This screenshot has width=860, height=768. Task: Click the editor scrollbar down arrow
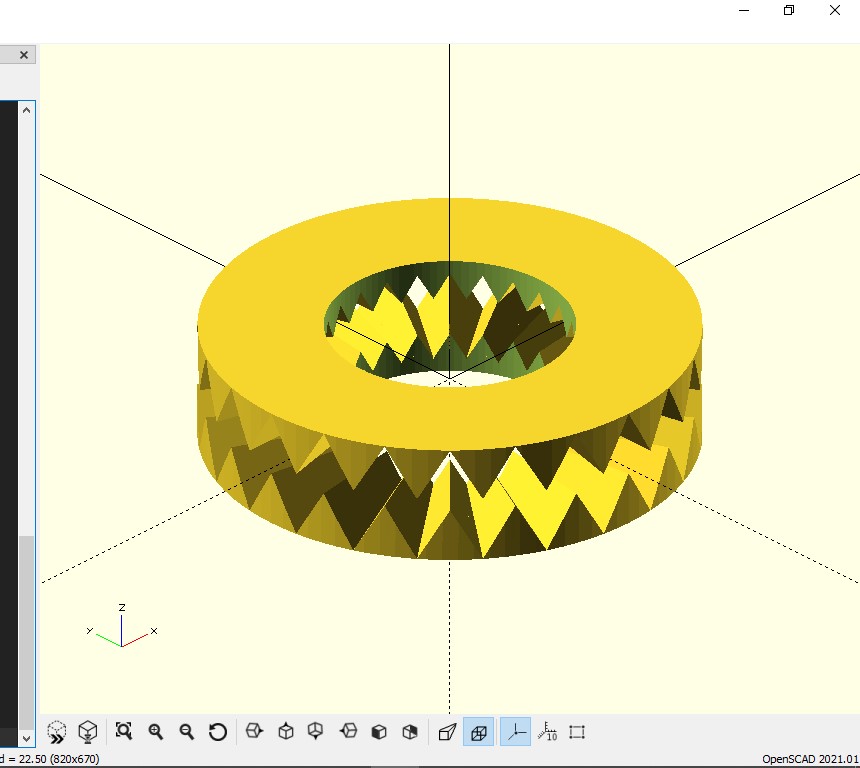27,738
